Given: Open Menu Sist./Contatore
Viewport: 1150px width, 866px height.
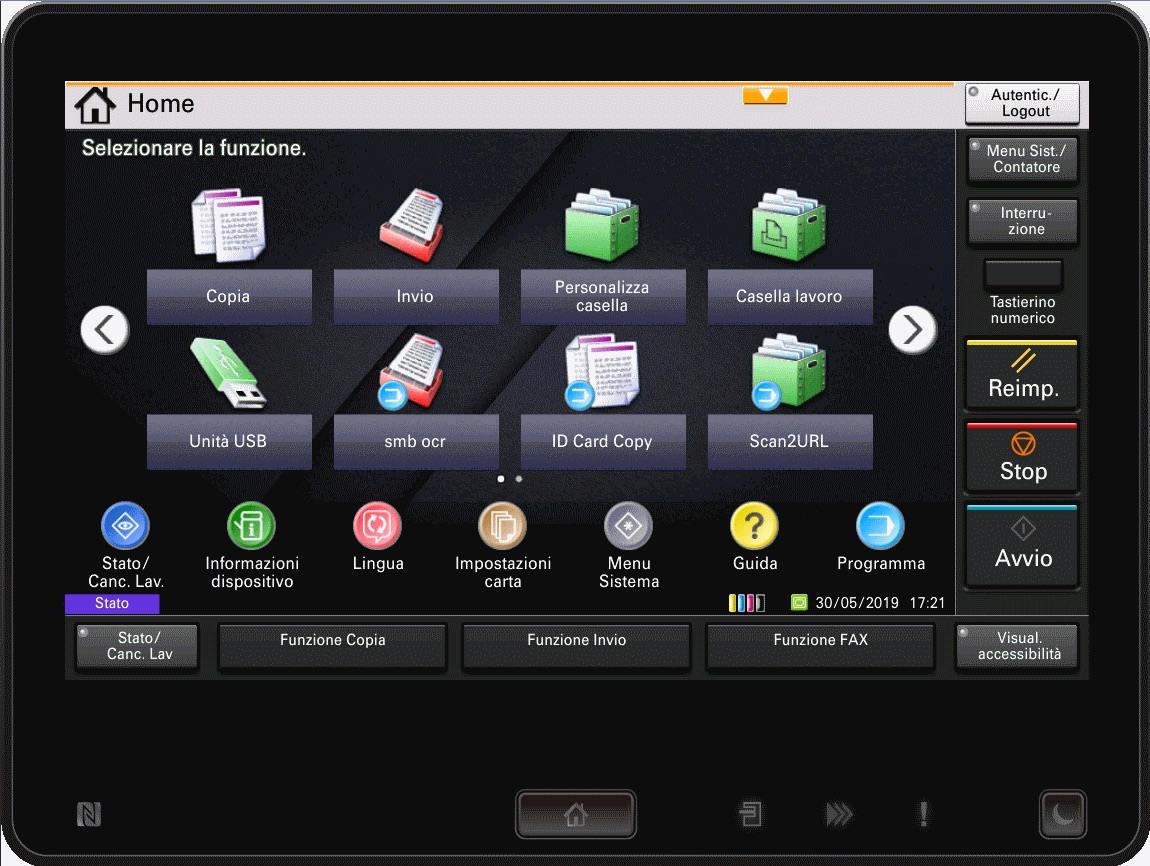Looking at the screenshot, I should coord(1023,159).
